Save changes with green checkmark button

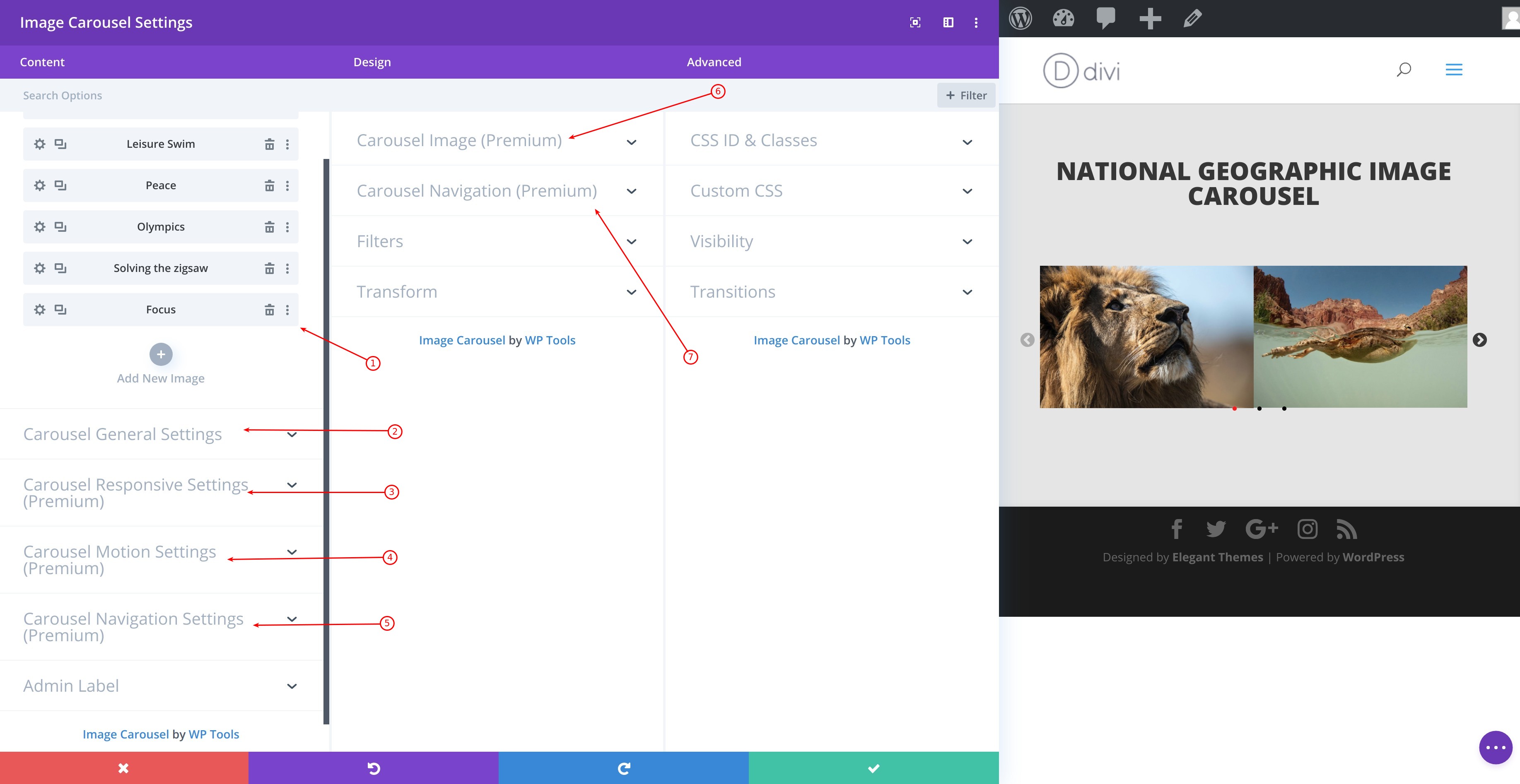[x=874, y=767]
